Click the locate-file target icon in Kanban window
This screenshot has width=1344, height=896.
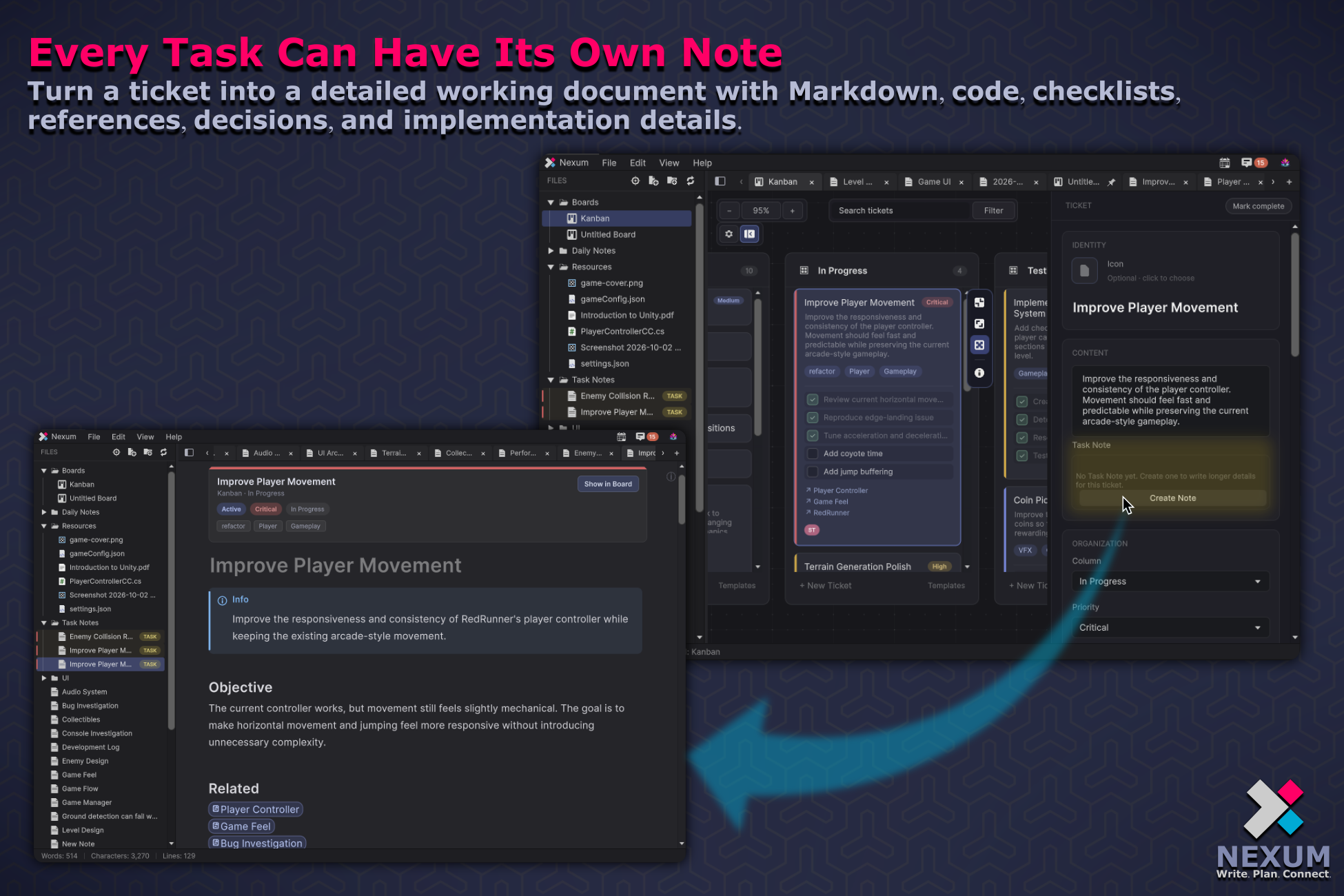coord(635,181)
